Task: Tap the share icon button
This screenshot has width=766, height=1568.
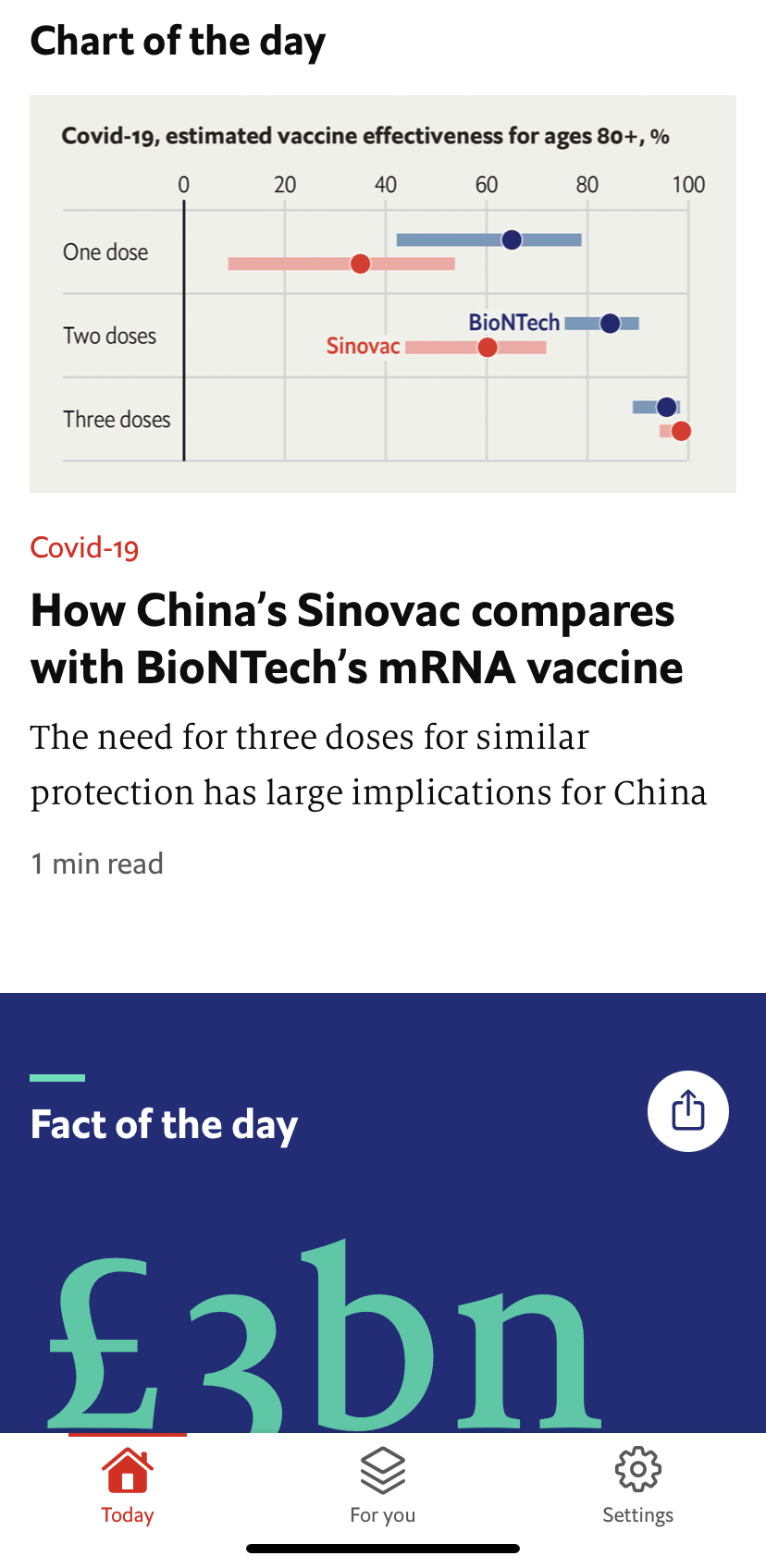Action: pos(687,1110)
